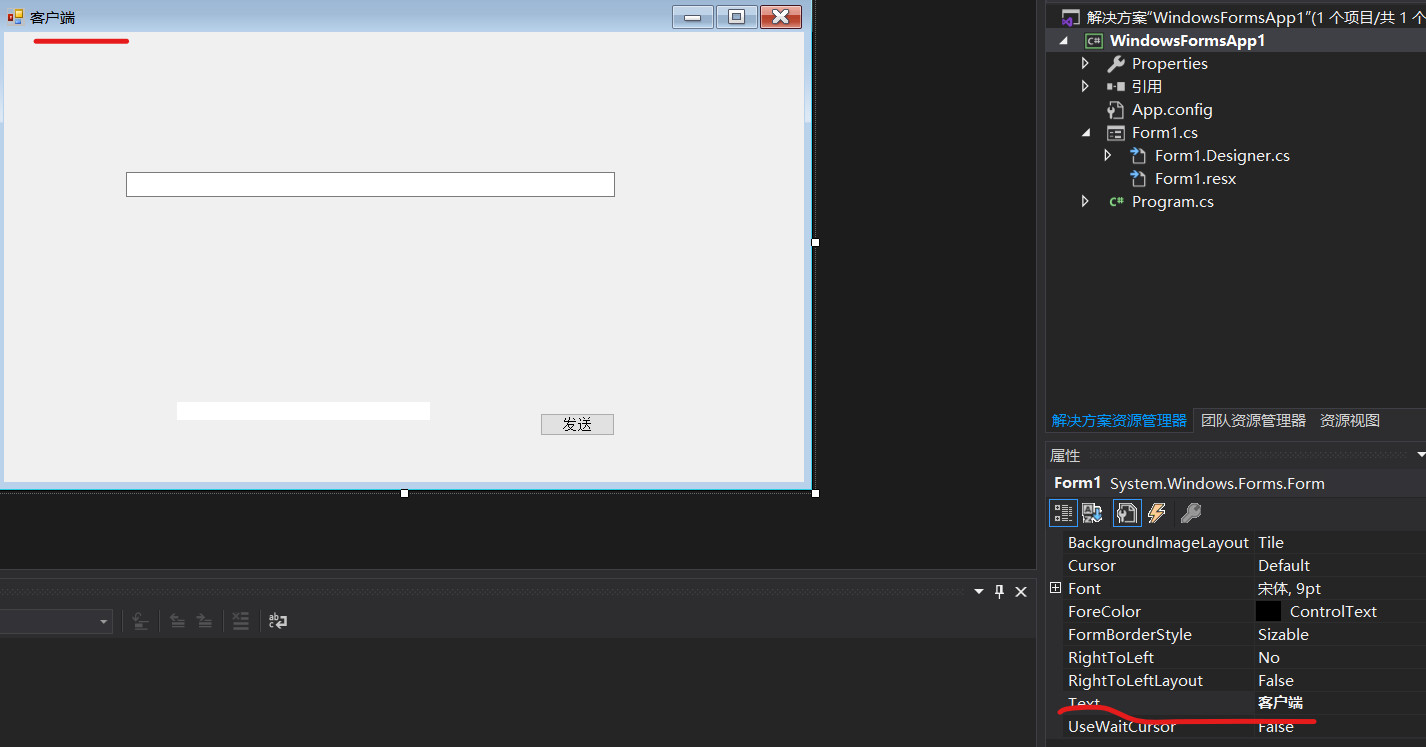Expand the Form1.Designer.cs node
The height and width of the screenshot is (747, 1426).
pyautogui.click(x=1107, y=155)
